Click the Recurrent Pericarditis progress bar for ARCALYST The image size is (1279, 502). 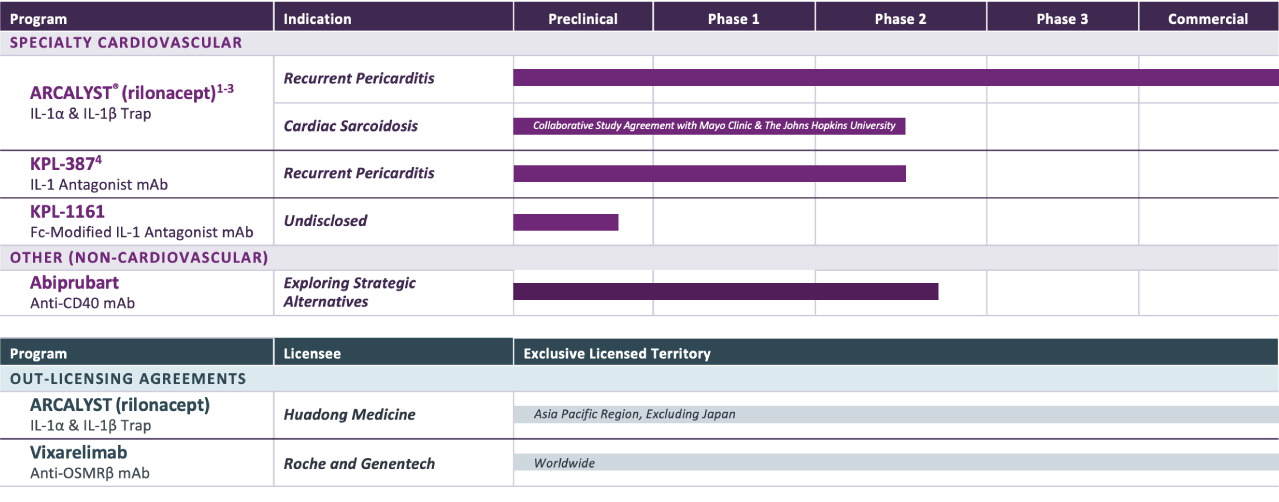(896, 78)
